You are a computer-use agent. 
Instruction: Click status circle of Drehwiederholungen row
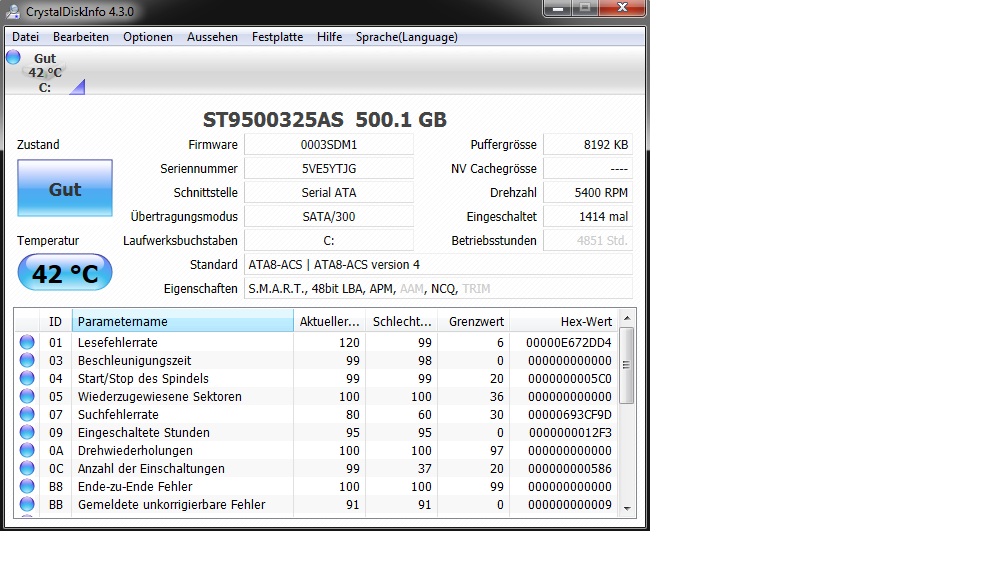point(27,450)
